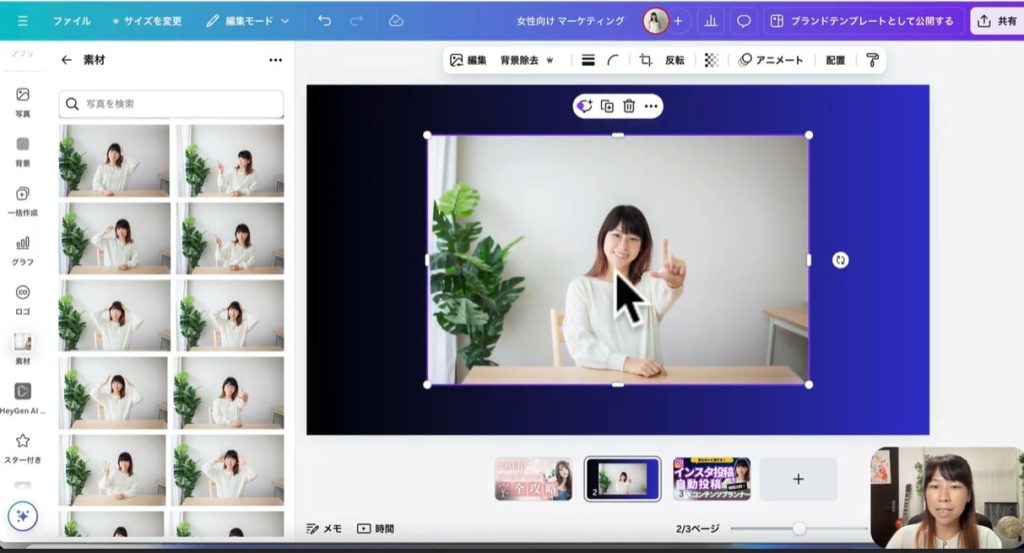Open the 素材 panel three-dot menu
Image resolution: width=1024 pixels, height=553 pixels.
point(275,60)
